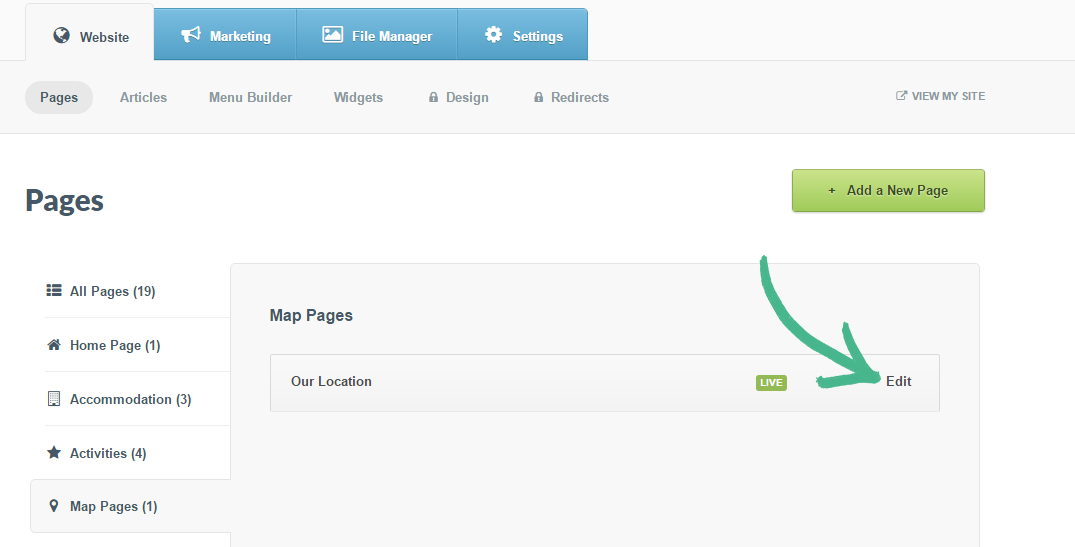Screen dimensions: 1075x547
Task: Click the LIVE status badge
Action: click(x=771, y=382)
